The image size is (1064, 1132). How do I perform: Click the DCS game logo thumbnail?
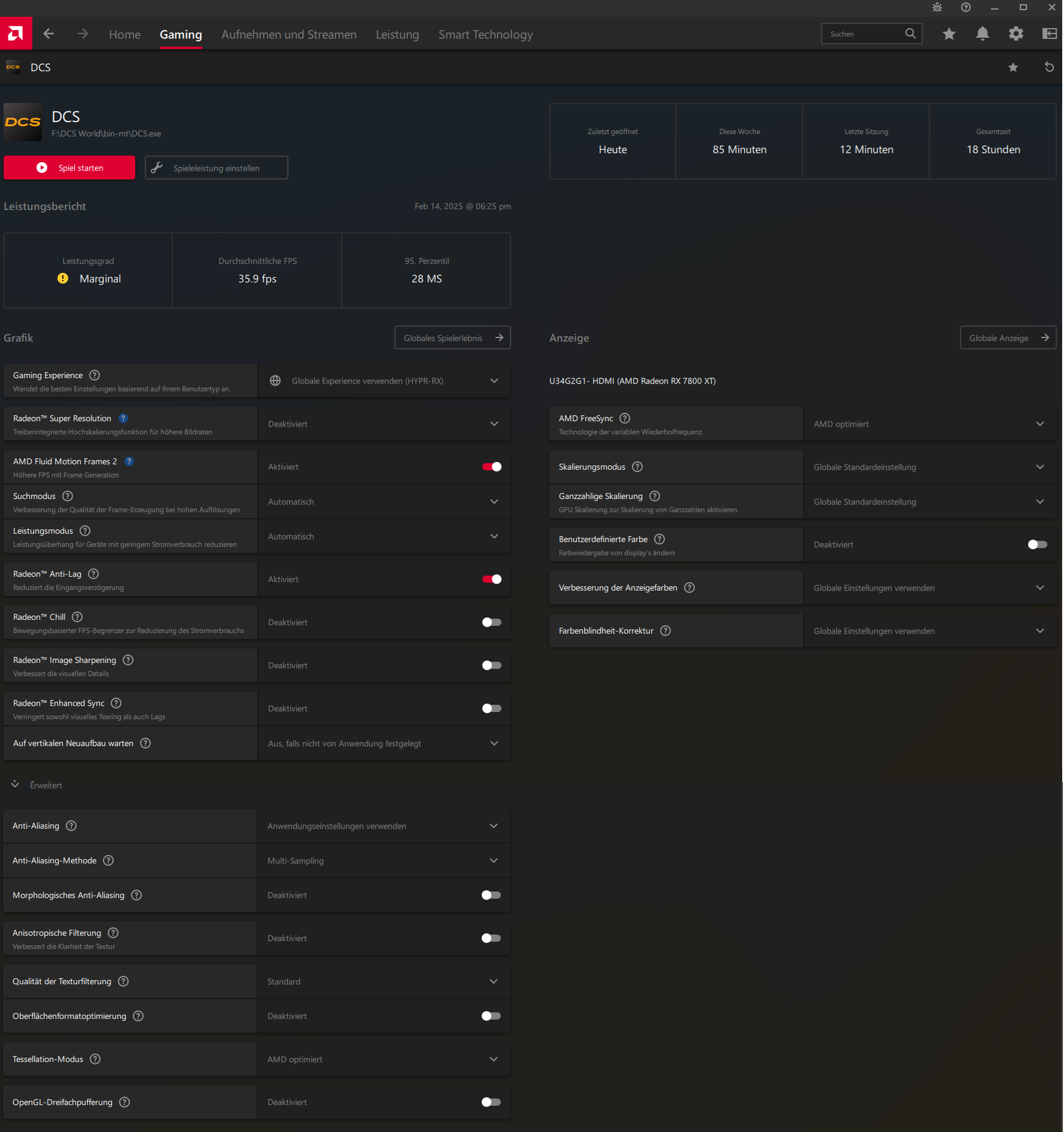(x=23, y=122)
